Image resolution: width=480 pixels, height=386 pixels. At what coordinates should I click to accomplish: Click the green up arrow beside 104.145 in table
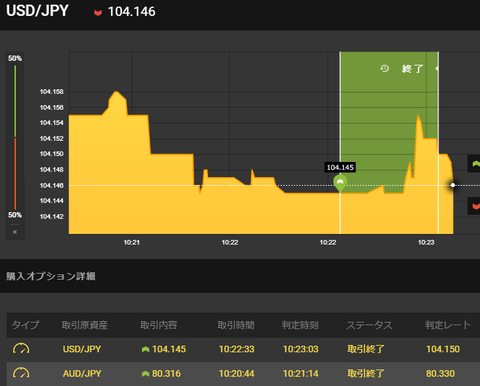pyautogui.click(x=145, y=349)
